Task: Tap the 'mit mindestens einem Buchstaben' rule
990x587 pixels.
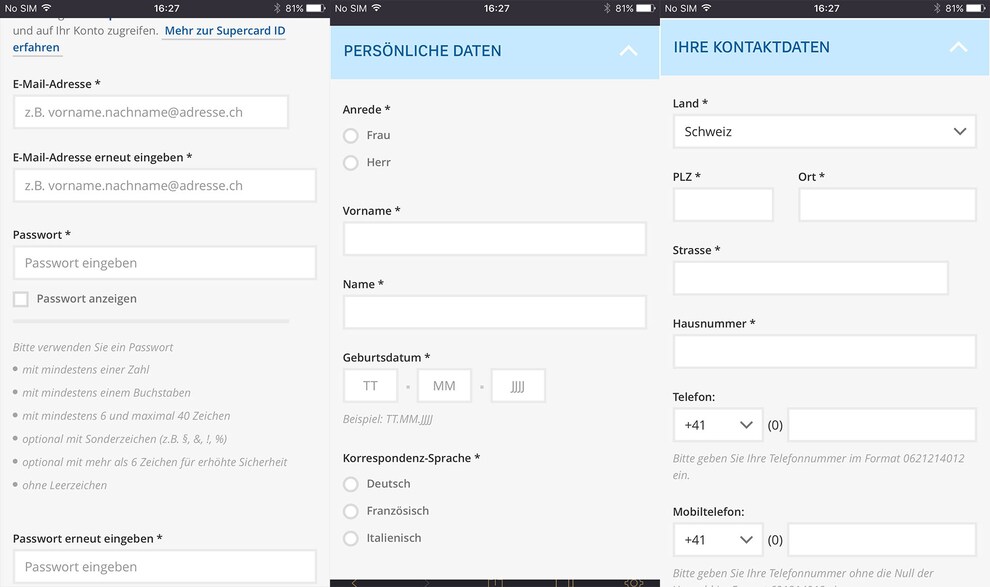Action: [x=106, y=393]
